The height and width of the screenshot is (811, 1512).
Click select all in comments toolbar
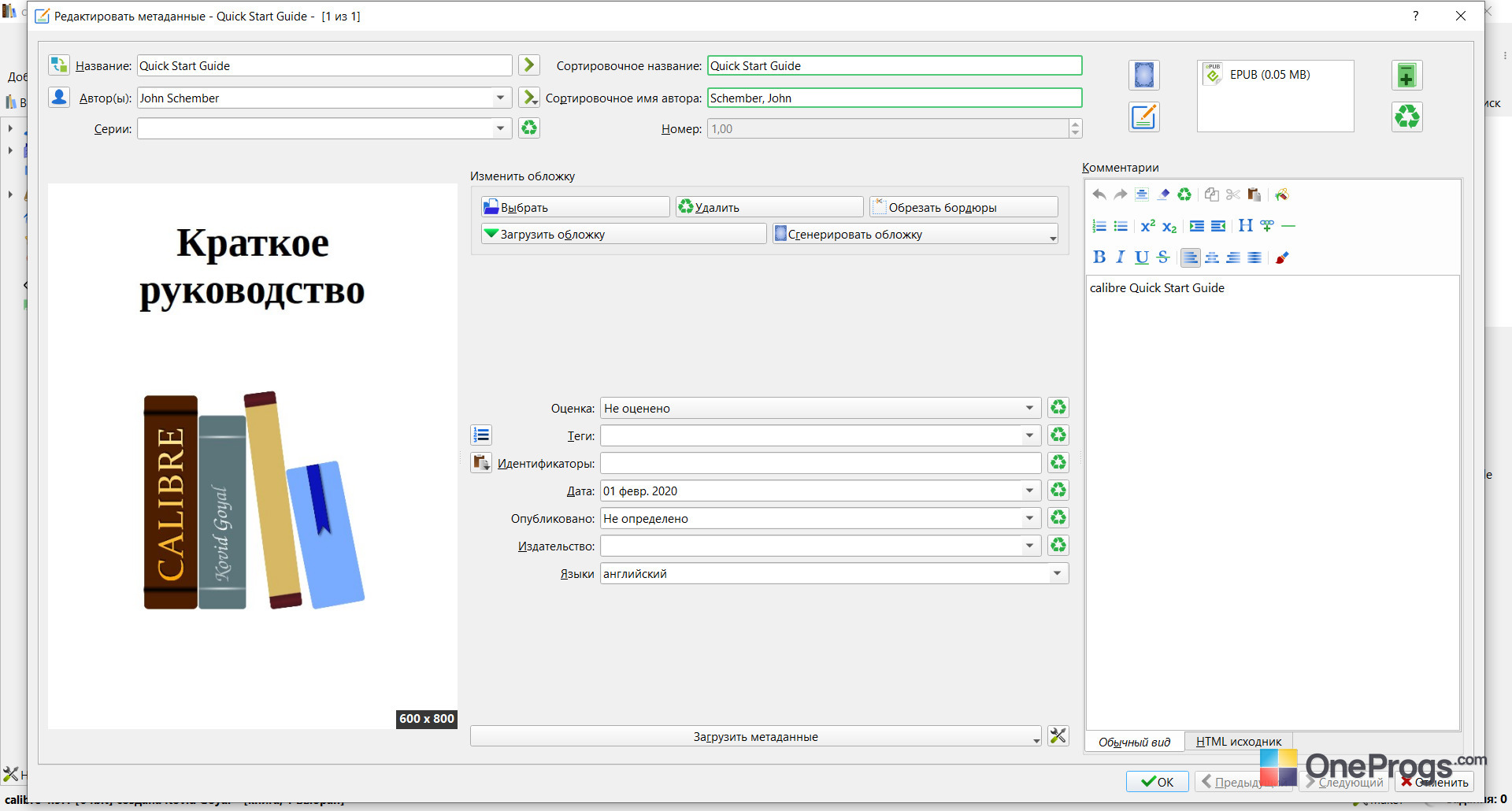click(1142, 194)
